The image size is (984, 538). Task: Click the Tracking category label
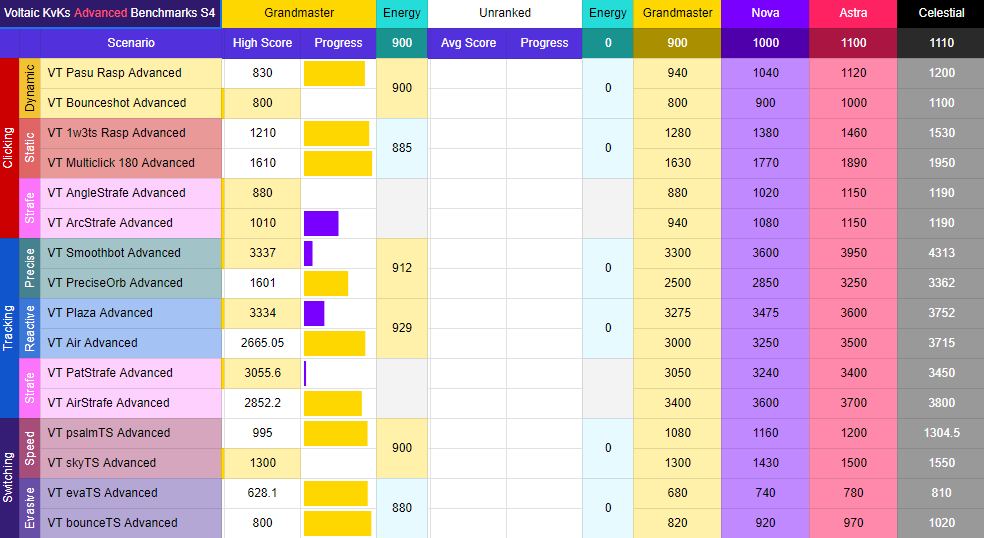pos(9,328)
